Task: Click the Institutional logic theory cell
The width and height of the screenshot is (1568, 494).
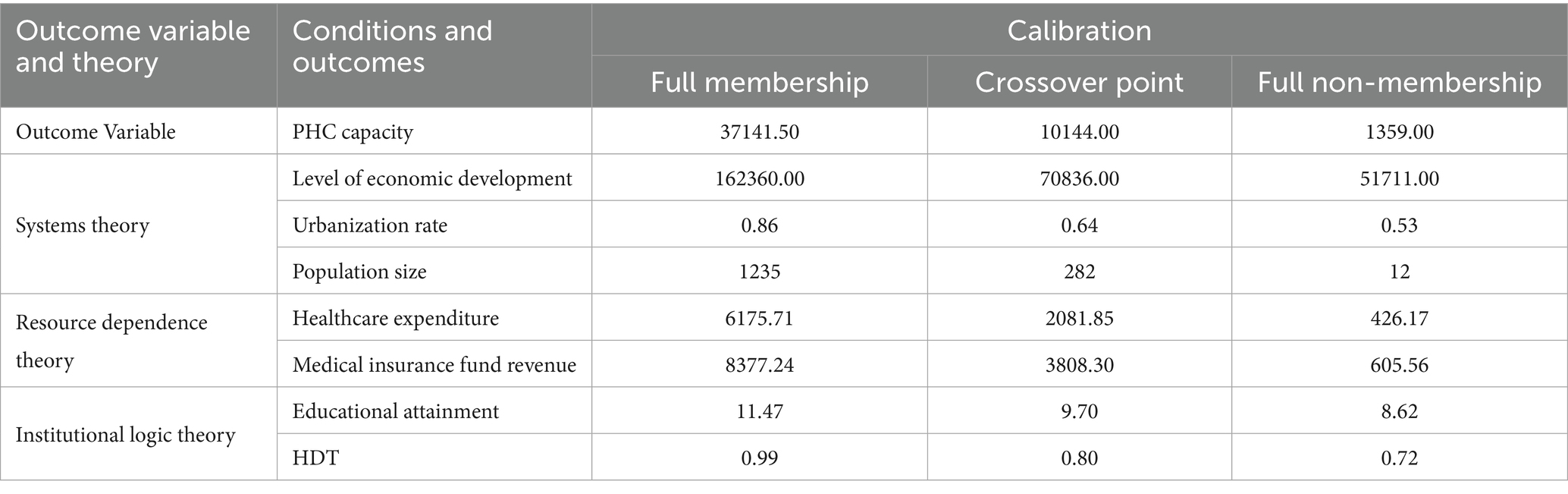Action: [x=126, y=435]
